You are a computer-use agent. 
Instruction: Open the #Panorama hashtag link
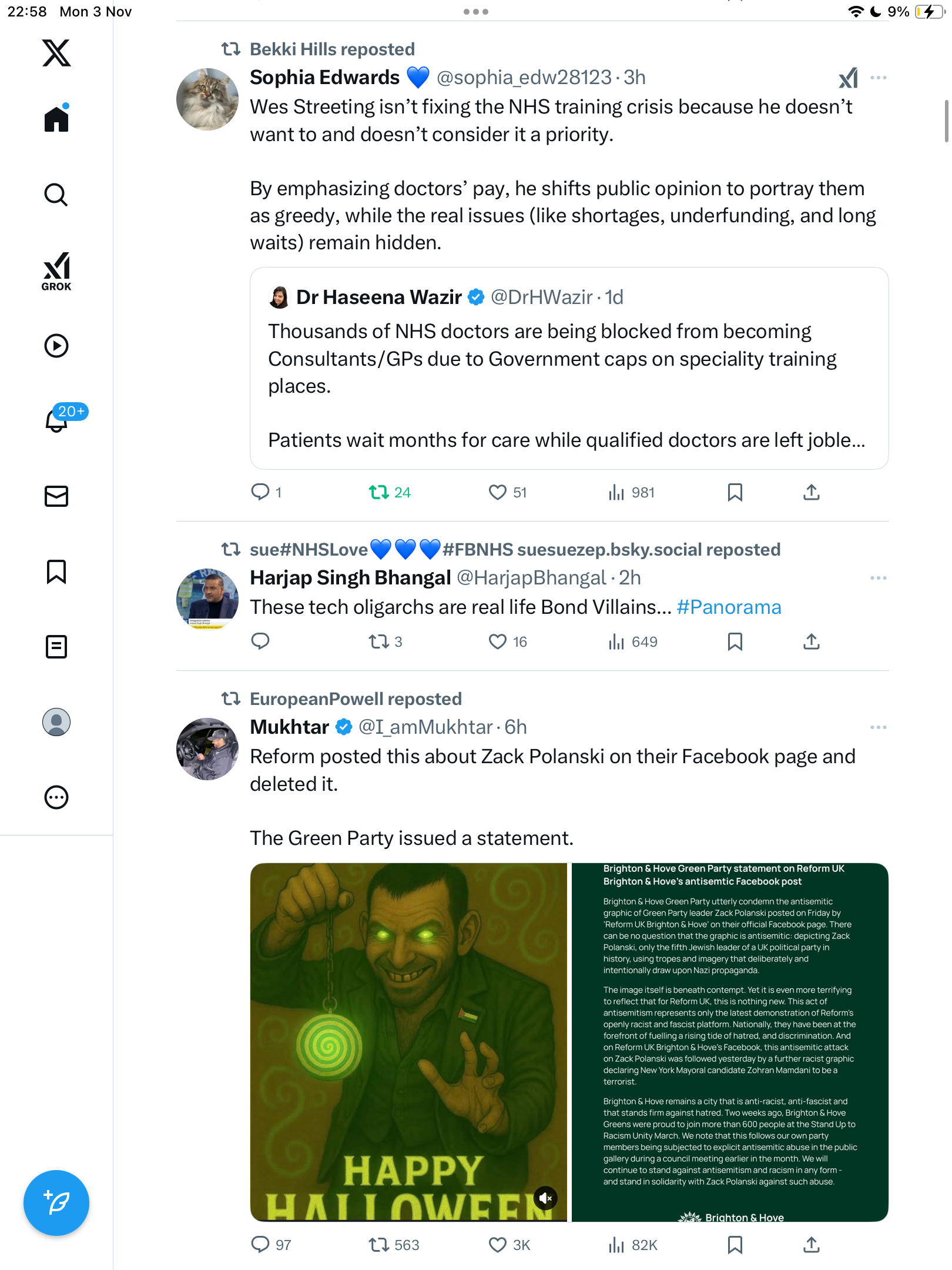(729, 607)
